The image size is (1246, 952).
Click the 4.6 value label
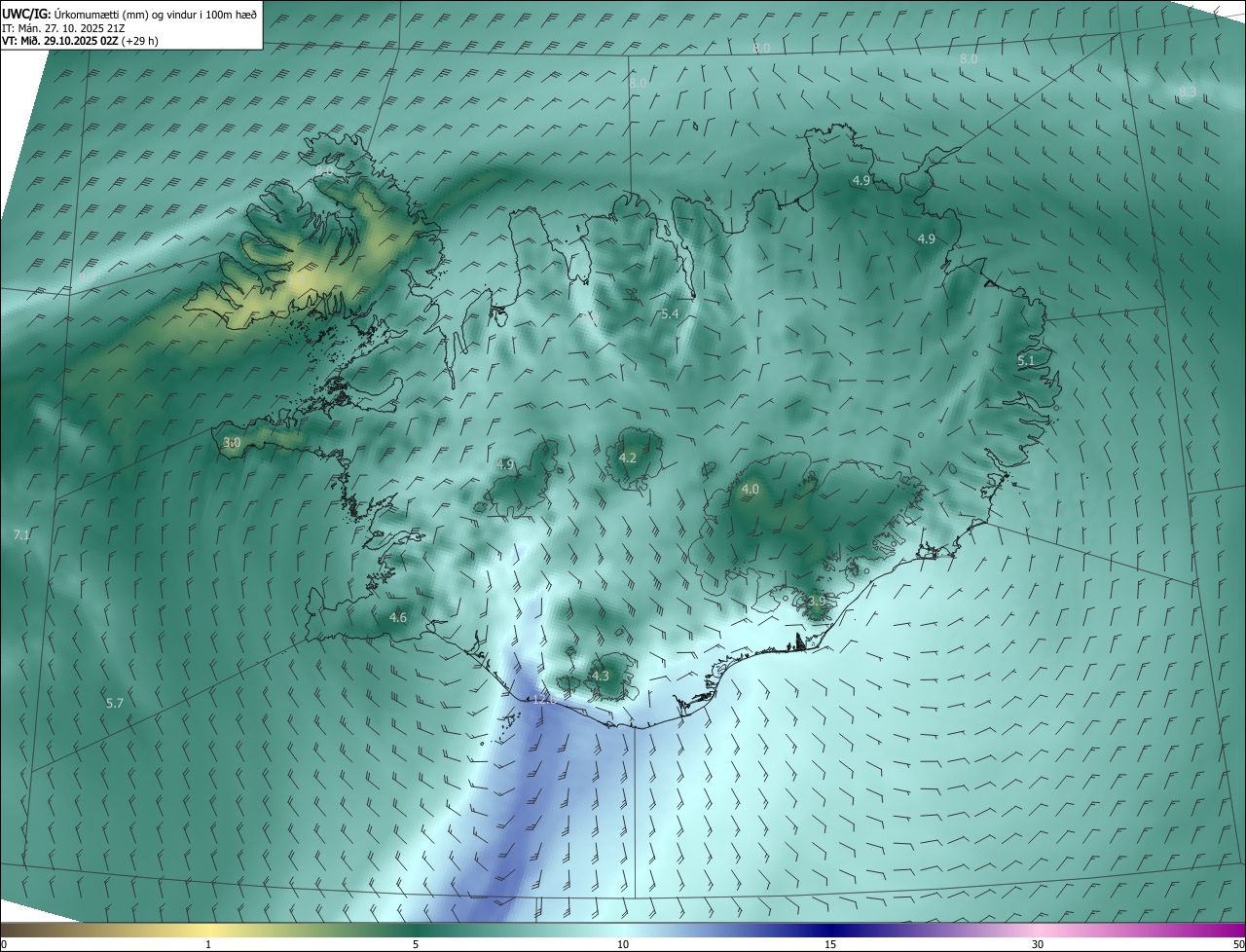(398, 617)
